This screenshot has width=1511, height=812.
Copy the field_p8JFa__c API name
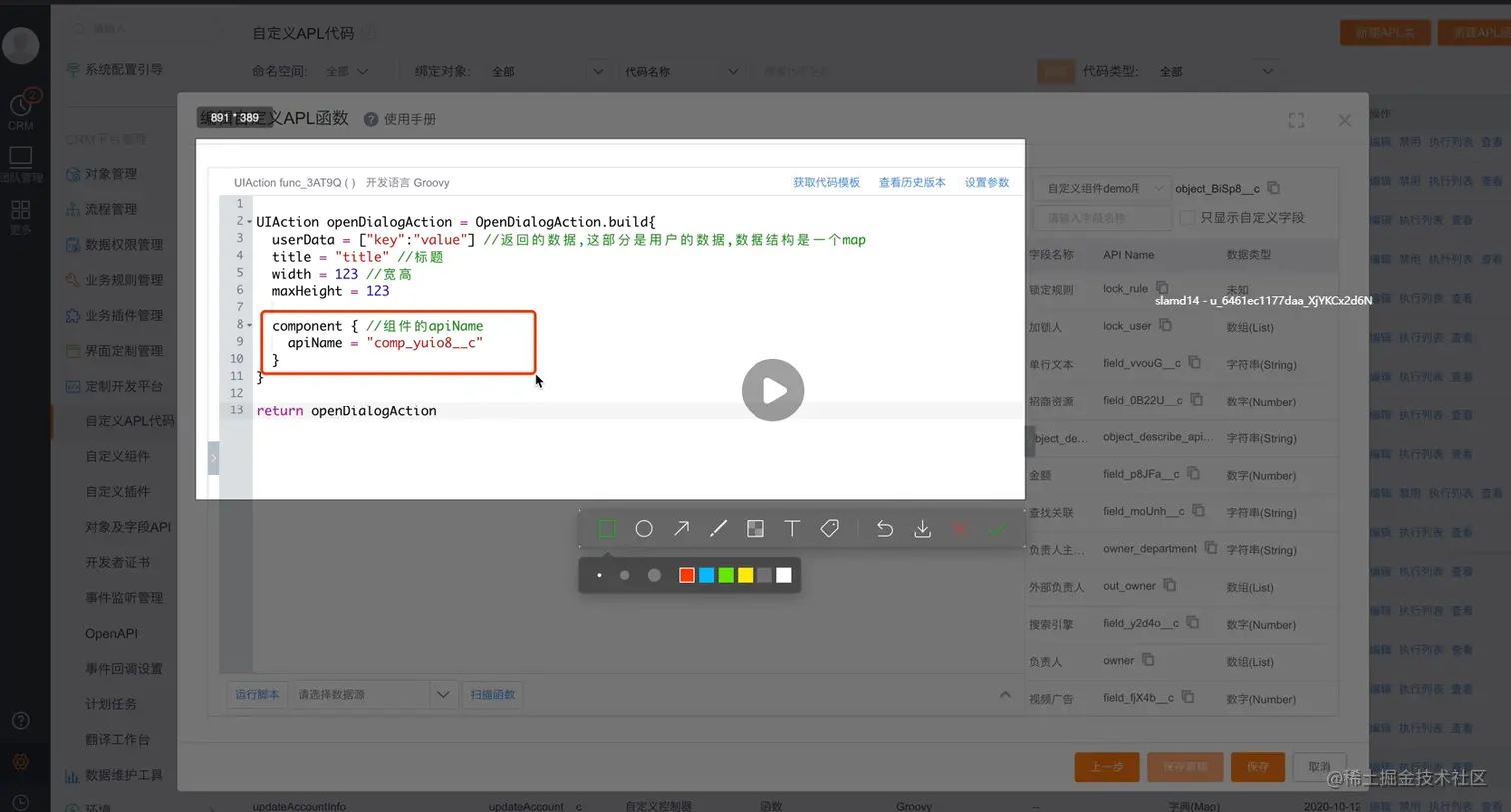point(1193,474)
